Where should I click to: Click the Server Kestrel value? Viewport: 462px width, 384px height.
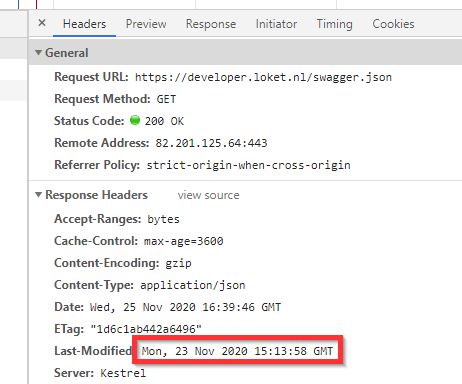pos(123,373)
